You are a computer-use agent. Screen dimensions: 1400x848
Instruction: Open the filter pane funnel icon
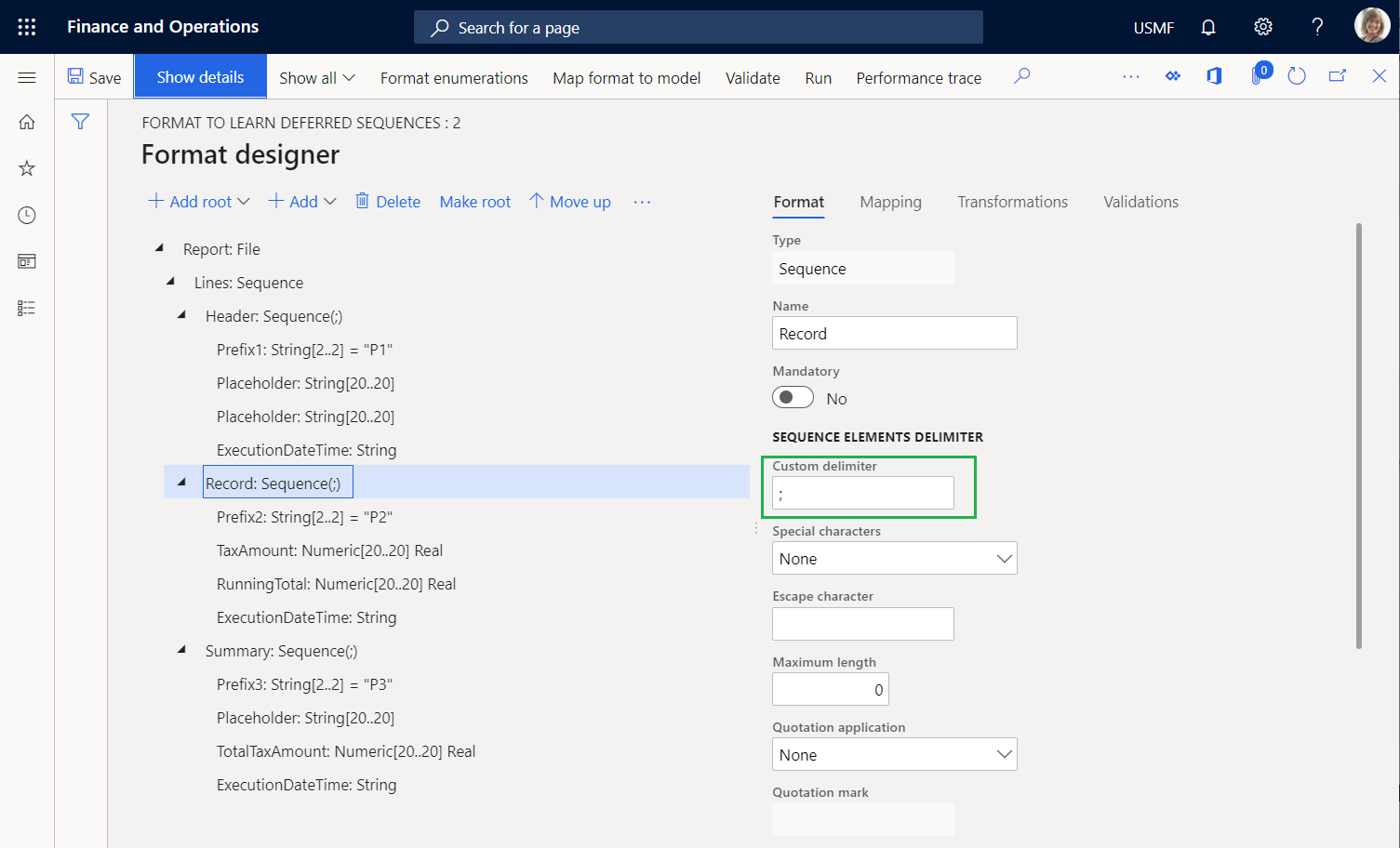pos(81,122)
